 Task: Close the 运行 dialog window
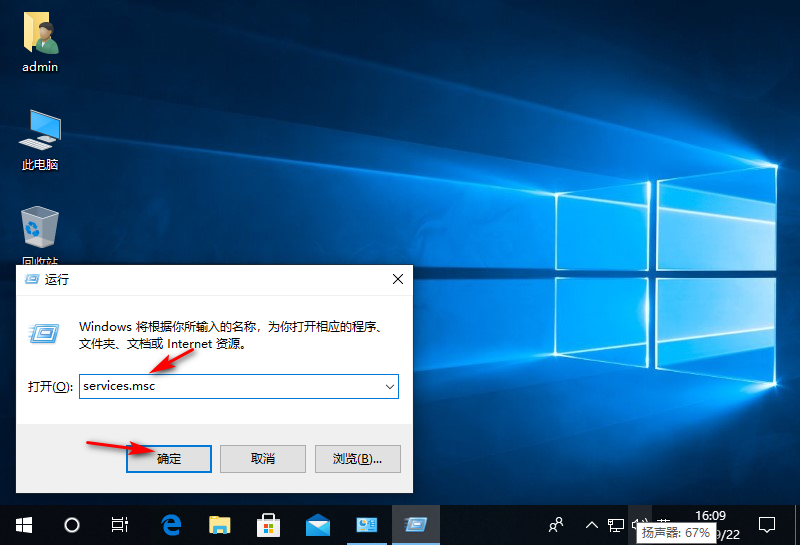point(397,279)
